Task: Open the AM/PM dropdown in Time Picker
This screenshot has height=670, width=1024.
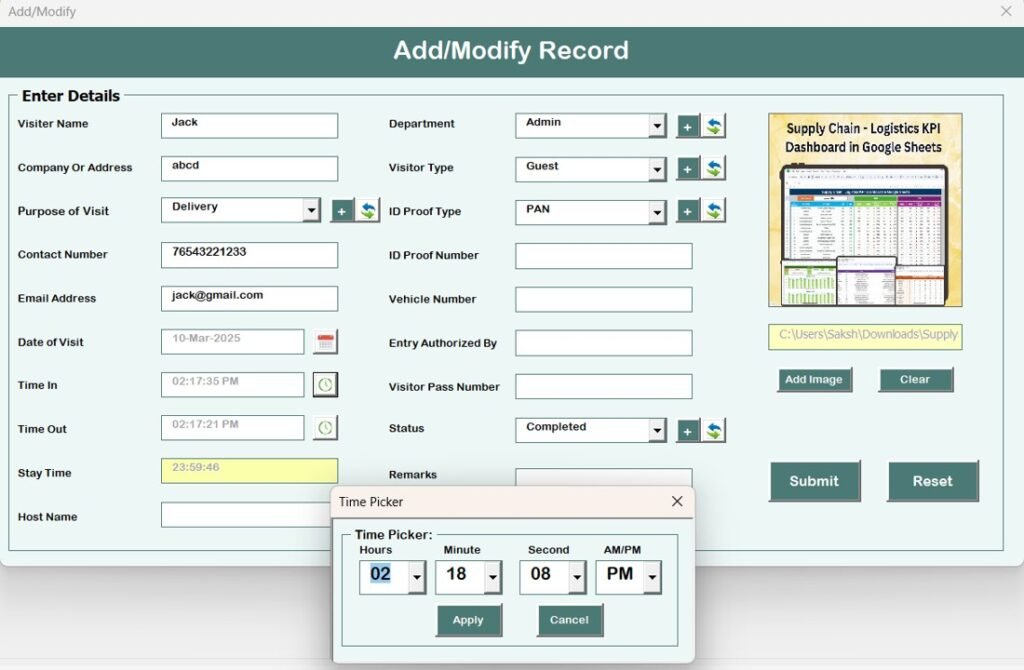Action: point(652,577)
